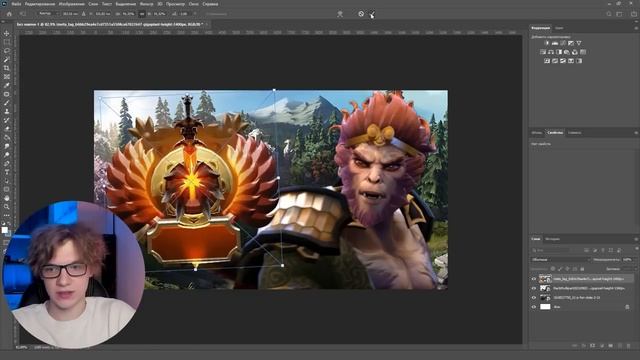Open the layer blend mode dropdown
640x360 pixels.
click(561, 260)
